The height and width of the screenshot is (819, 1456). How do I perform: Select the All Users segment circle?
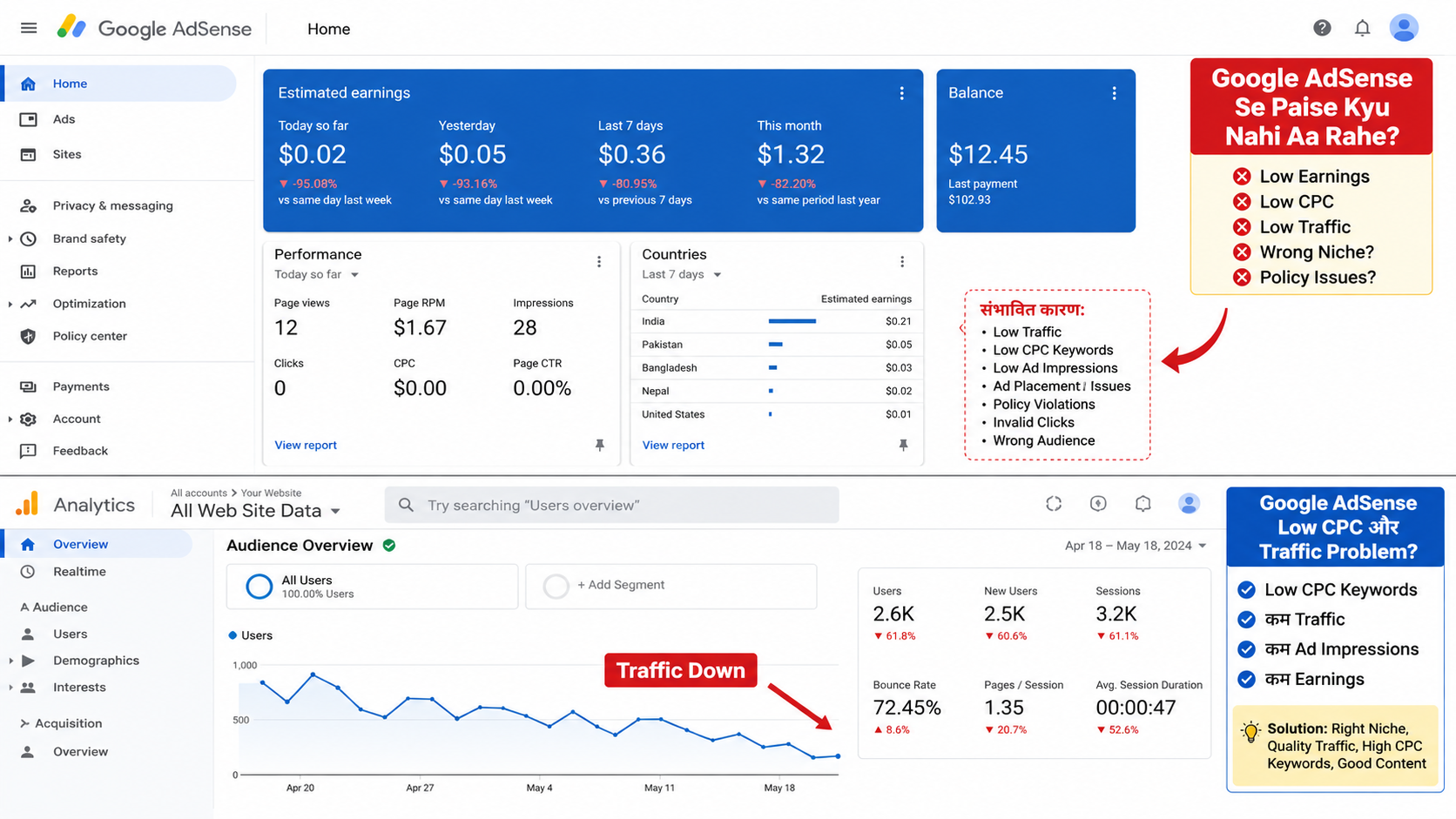coord(259,587)
